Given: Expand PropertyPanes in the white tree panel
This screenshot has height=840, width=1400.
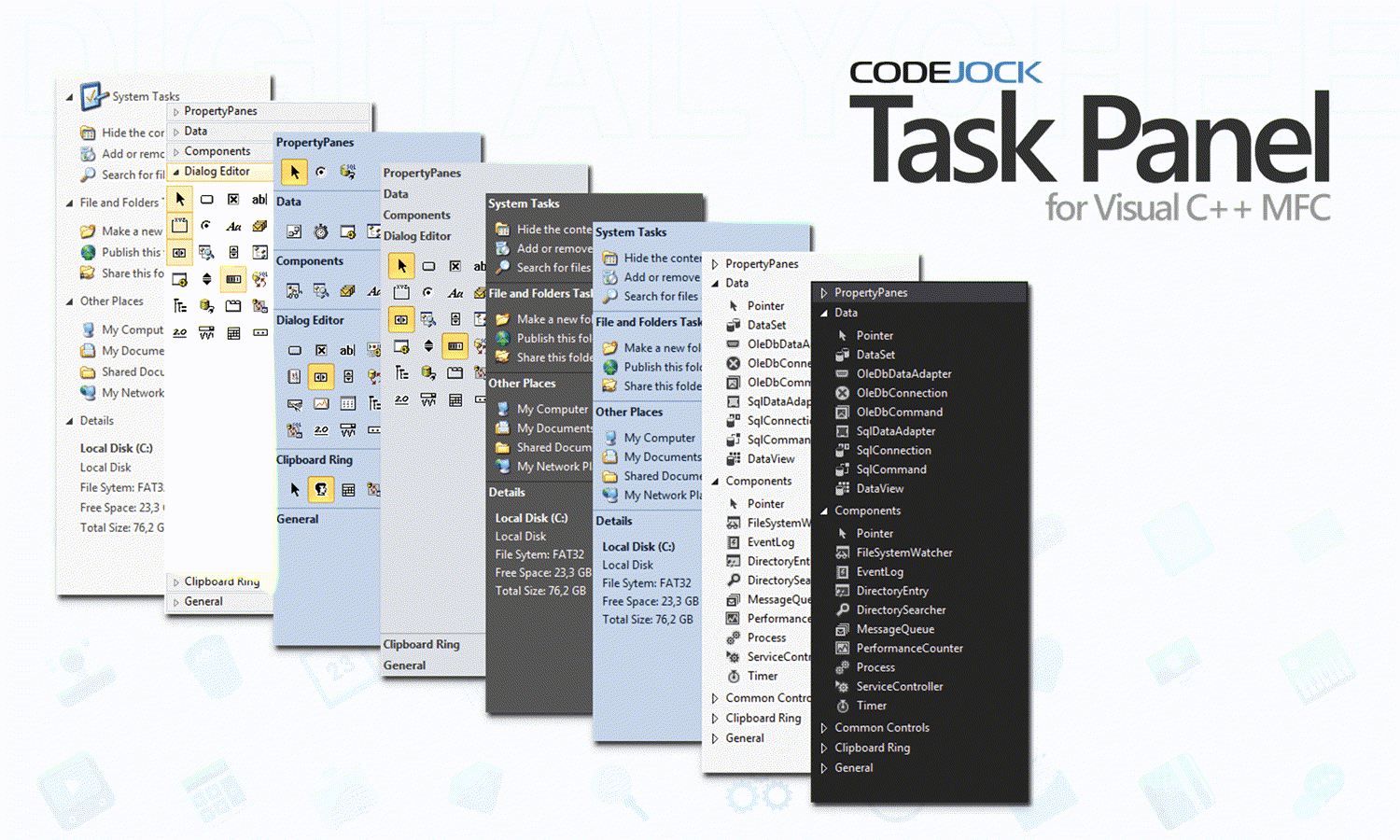Looking at the screenshot, I should 716,264.
